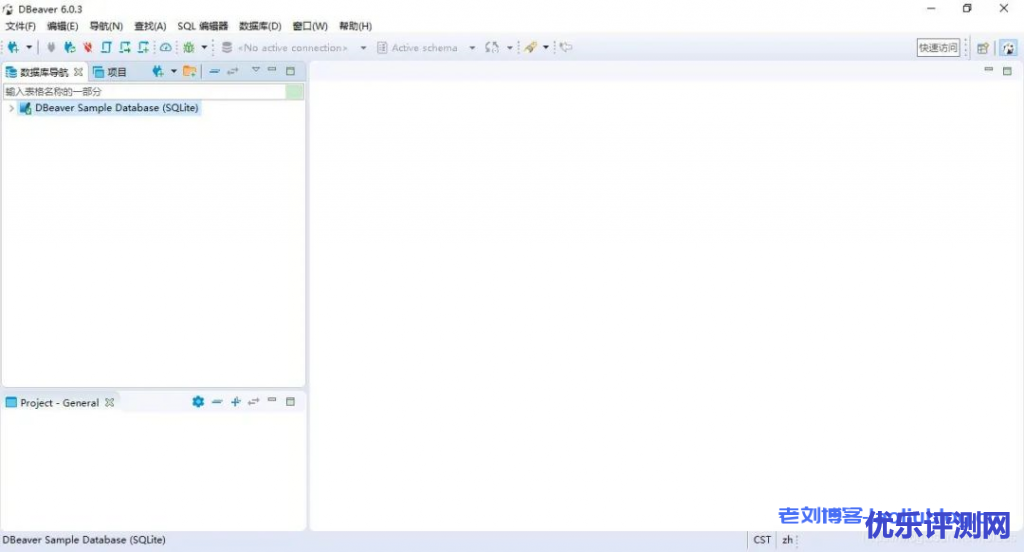Click the blue gear icon in Project panel
This screenshot has width=1024, height=552.
click(198, 402)
